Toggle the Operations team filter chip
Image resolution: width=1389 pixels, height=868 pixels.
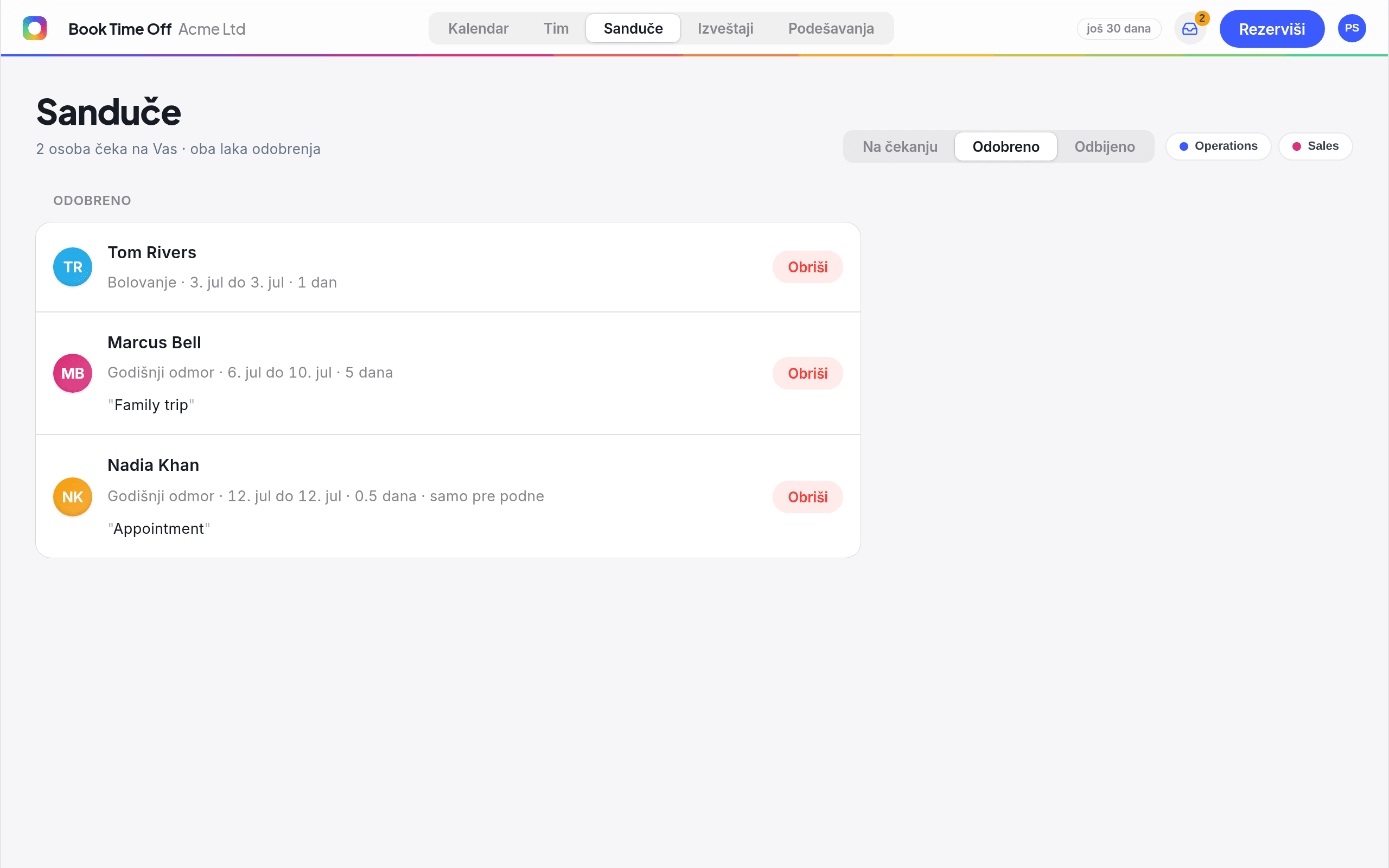[x=1218, y=146]
